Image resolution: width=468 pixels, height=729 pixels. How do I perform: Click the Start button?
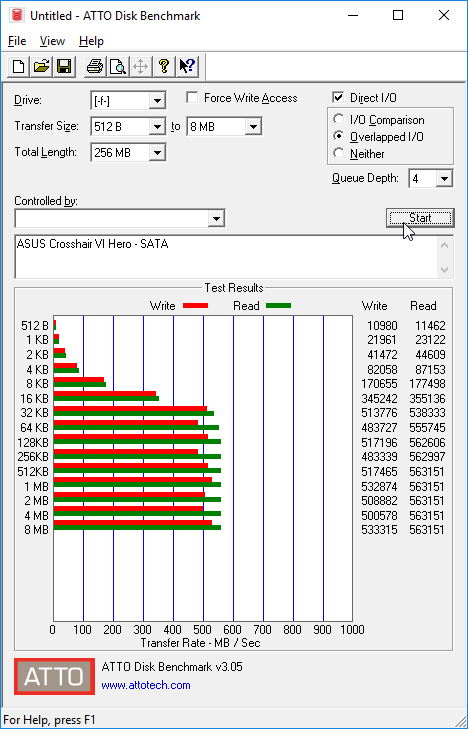[x=420, y=218]
